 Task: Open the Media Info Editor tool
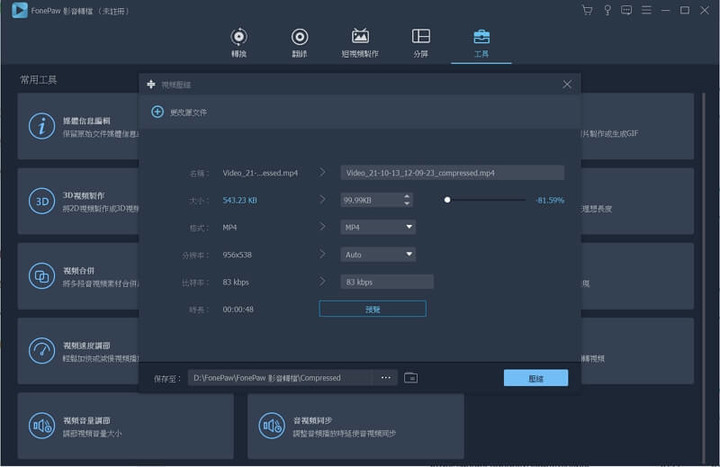(79, 126)
